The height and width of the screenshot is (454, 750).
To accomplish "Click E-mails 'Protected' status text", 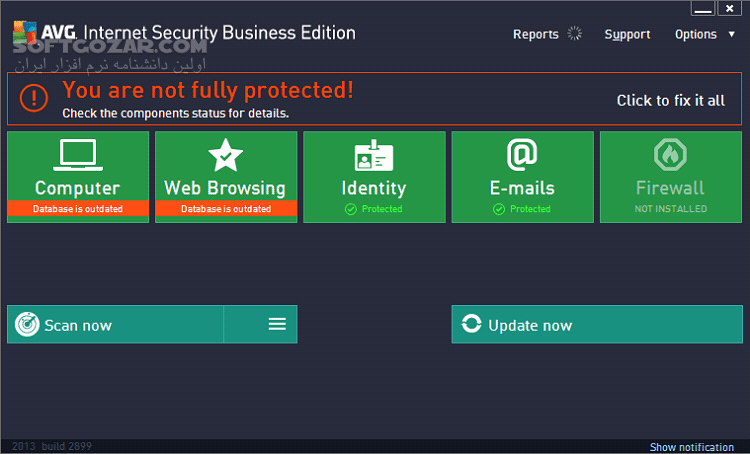I will (530, 209).
